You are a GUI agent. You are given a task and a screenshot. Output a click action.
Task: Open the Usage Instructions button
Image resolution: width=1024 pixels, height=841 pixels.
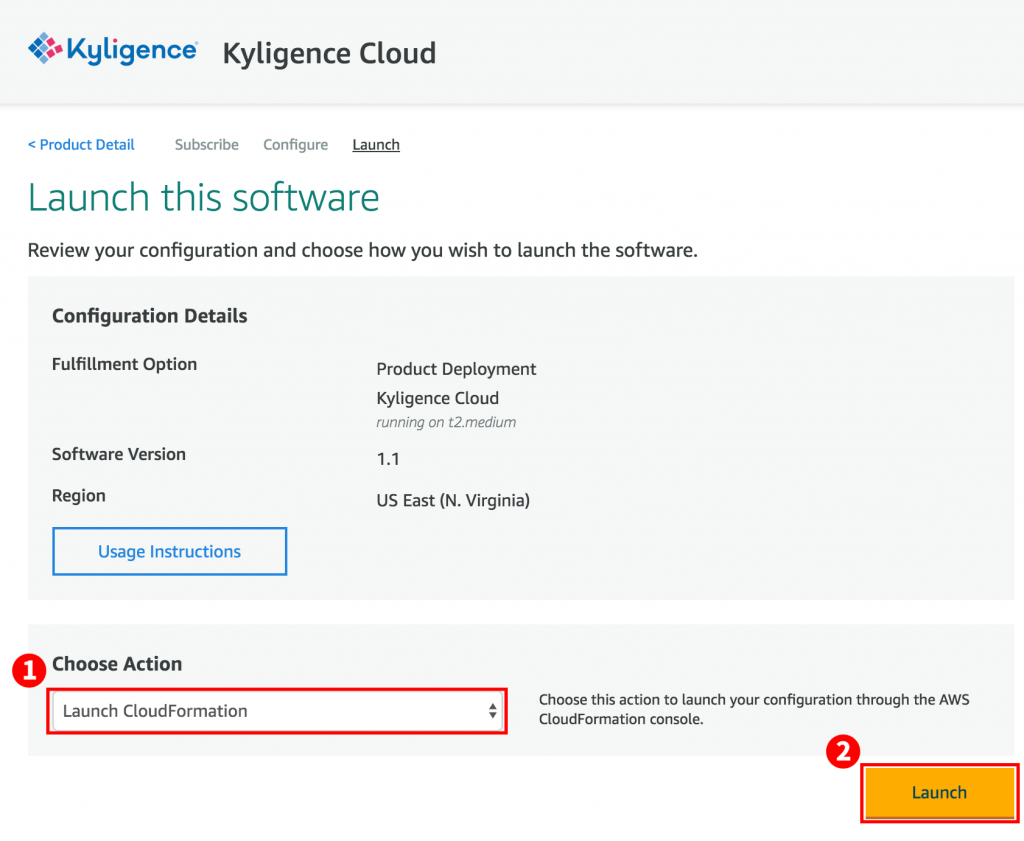coord(169,552)
